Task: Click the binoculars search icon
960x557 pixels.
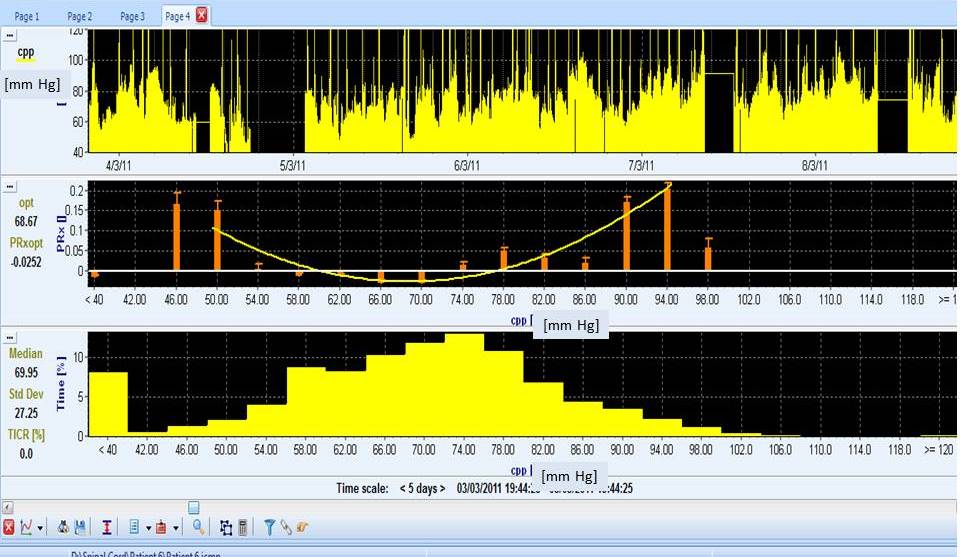Action: click(x=63, y=527)
